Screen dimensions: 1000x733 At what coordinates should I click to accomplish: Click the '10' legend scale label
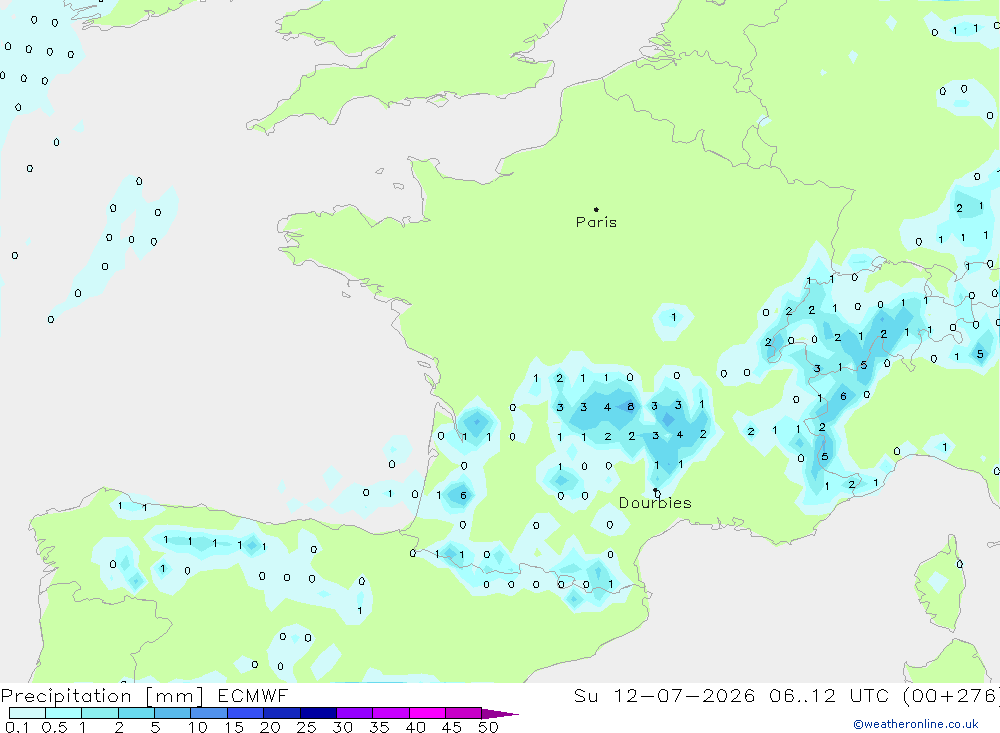click(x=198, y=727)
